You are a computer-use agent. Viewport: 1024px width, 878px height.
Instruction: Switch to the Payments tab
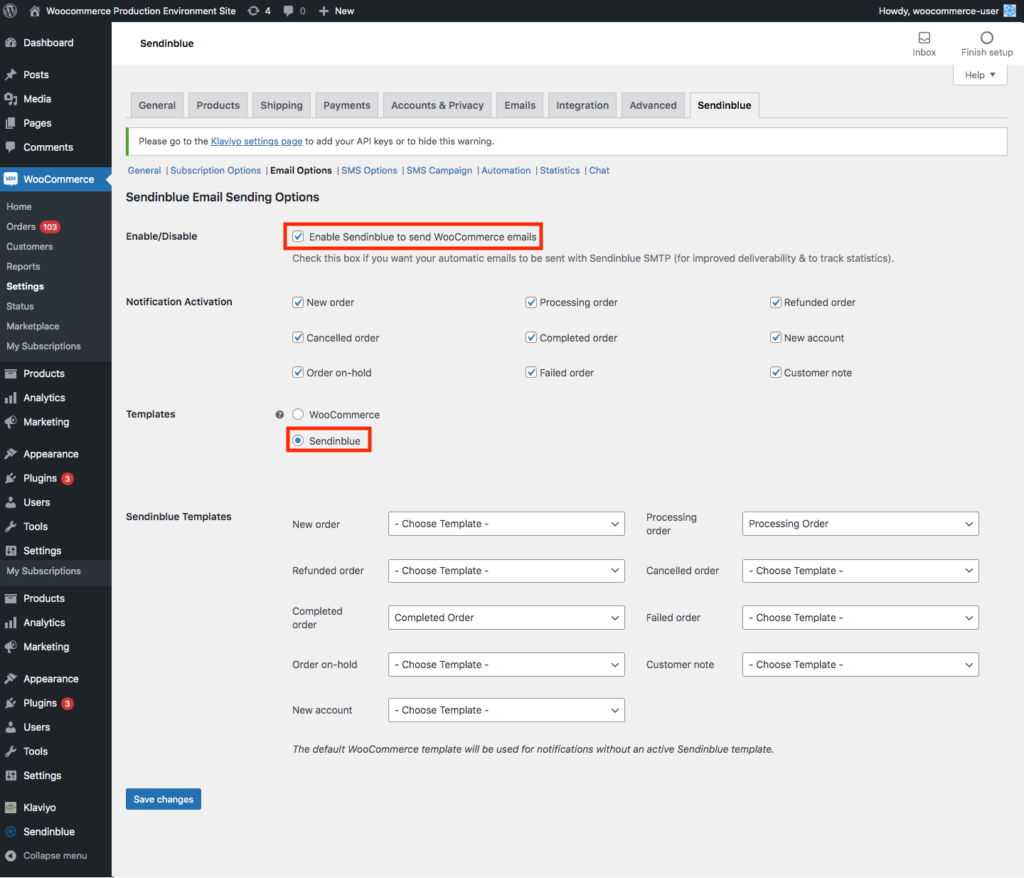347,105
